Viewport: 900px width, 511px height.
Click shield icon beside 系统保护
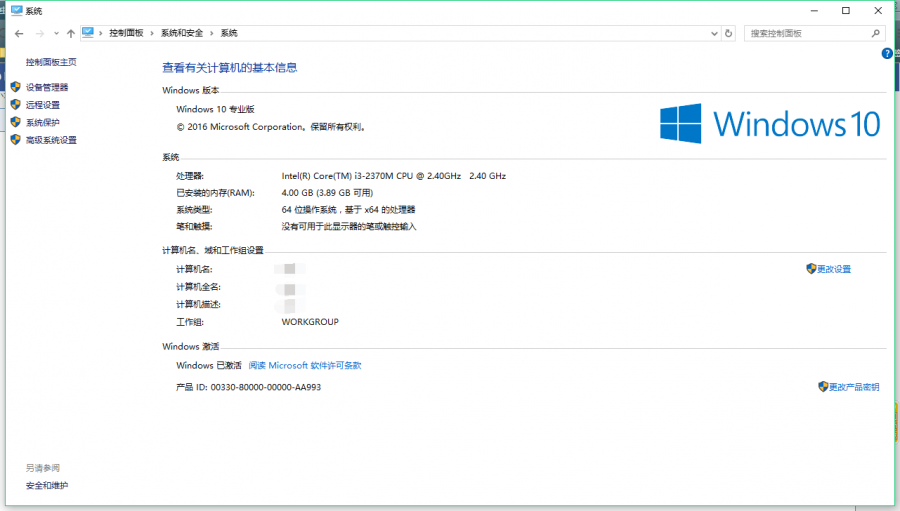15,122
